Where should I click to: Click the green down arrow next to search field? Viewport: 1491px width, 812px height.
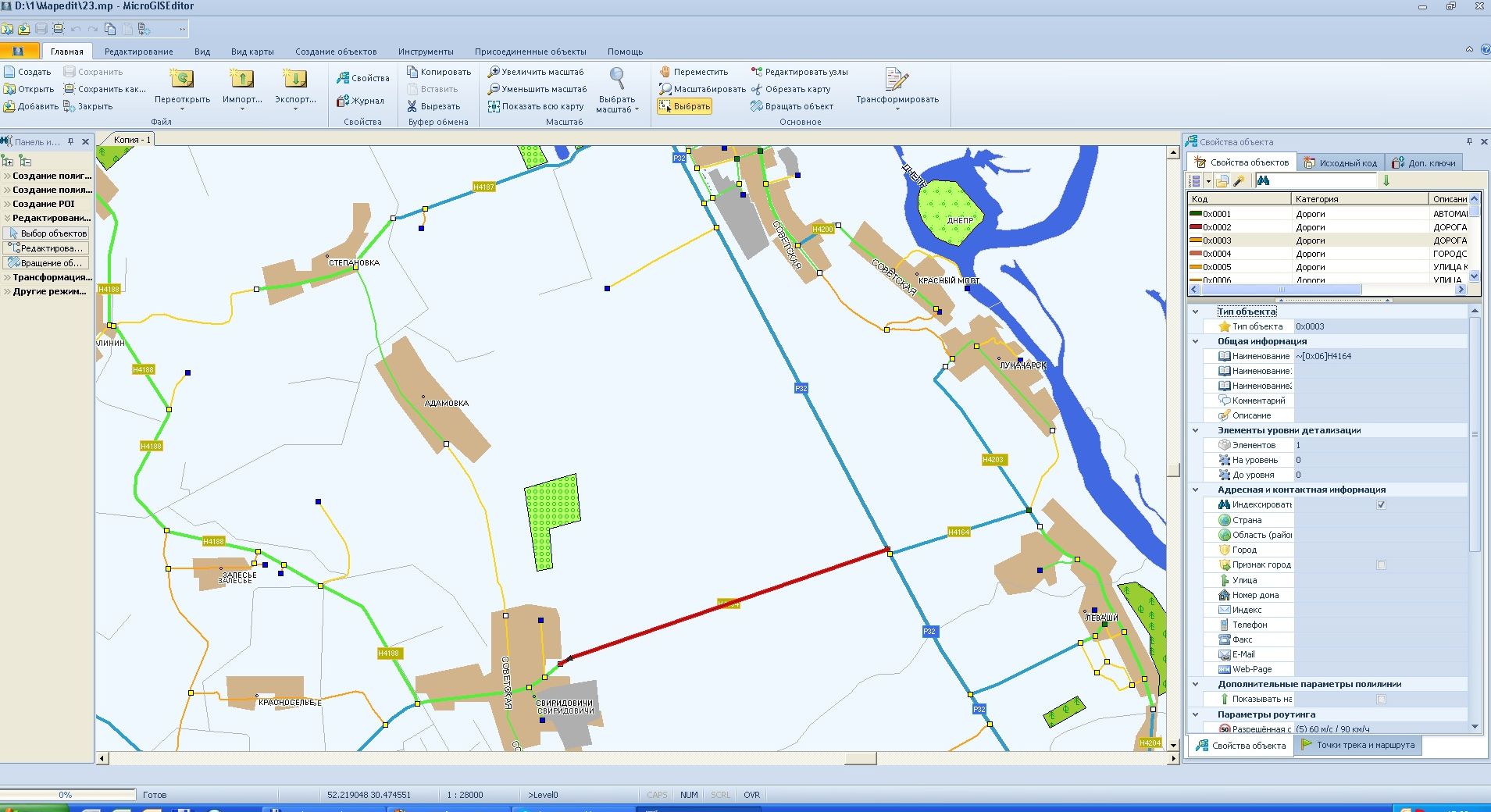(1386, 181)
